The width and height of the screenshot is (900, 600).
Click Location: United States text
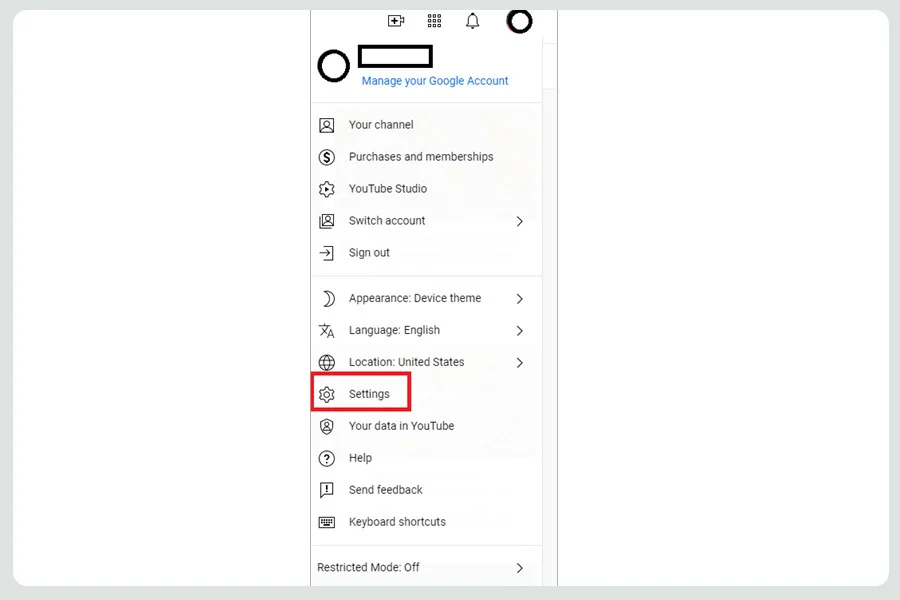(x=406, y=362)
